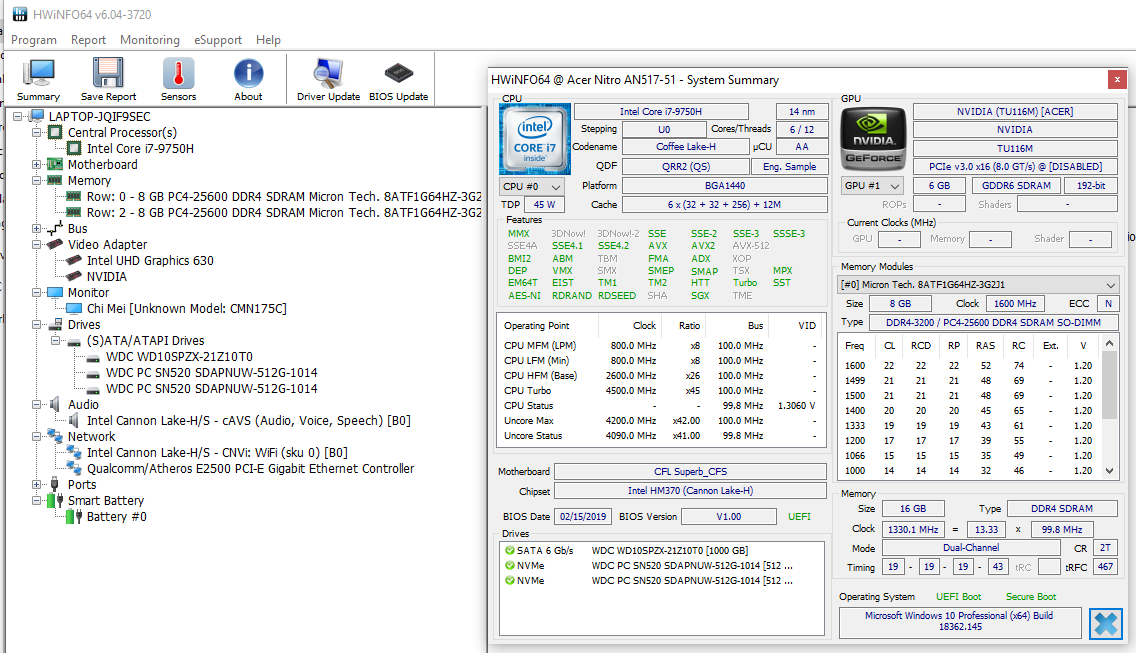Click the Battery #0 icon
Viewport: 1136px width, 653px height.
pyautogui.click(x=74, y=517)
